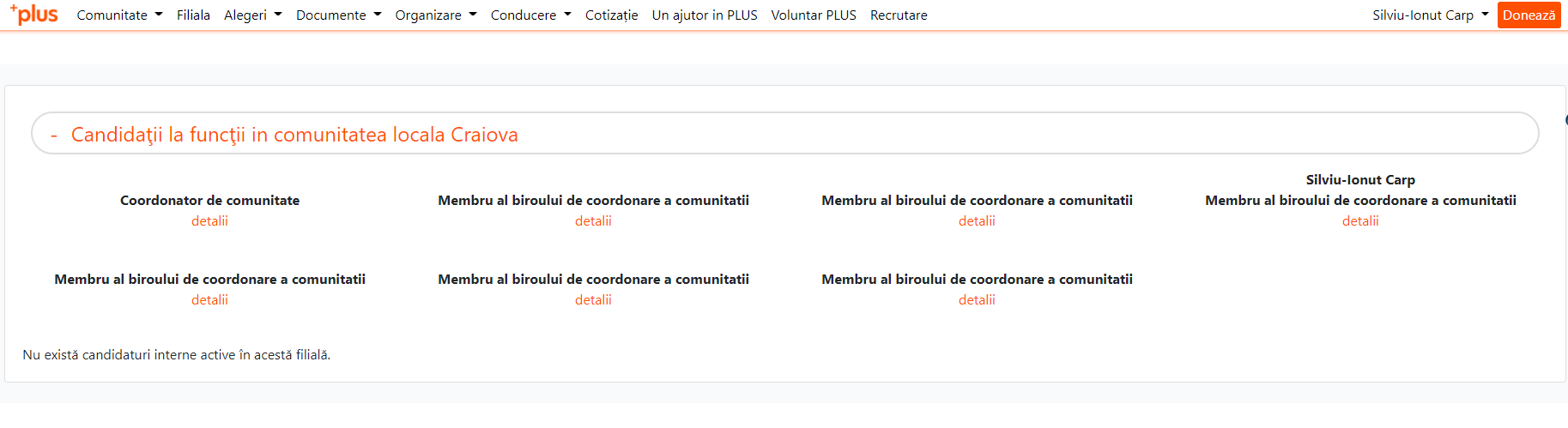Go to the Cotizație page
This screenshot has width=1568, height=428.
(x=611, y=15)
